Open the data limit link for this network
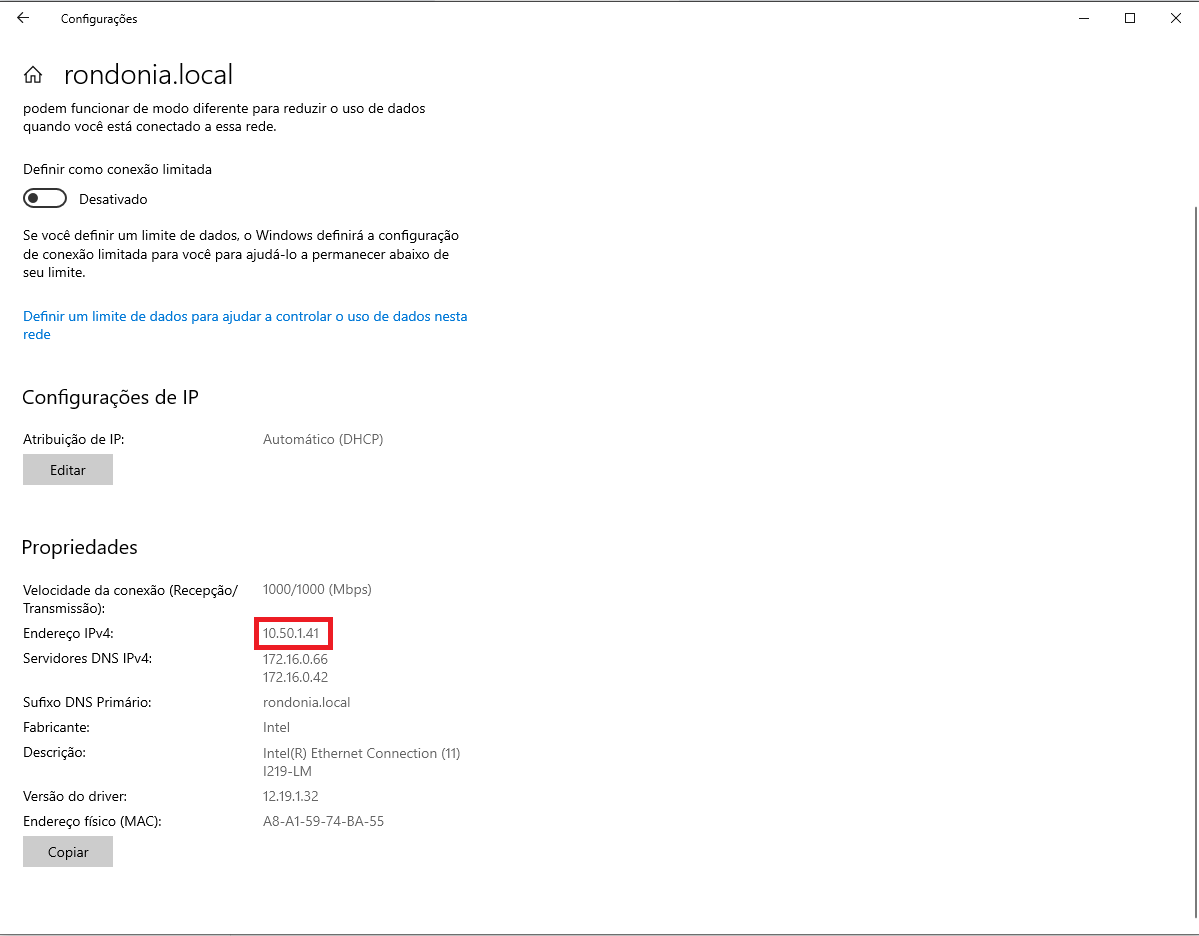Viewport: 1199px width, 936px height. (x=245, y=316)
